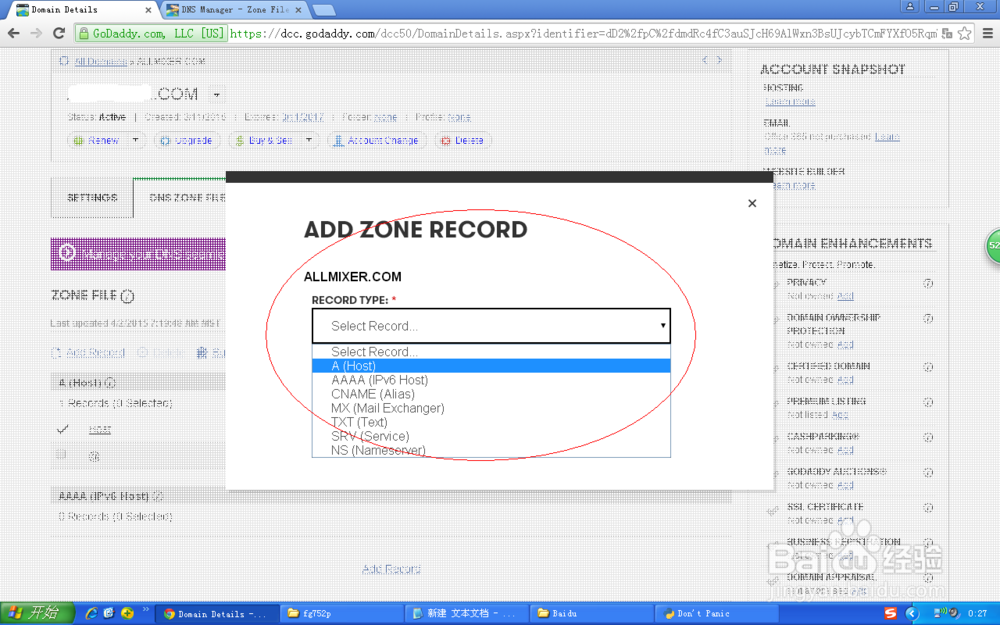1000x625 pixels.
Task: Add Privacy enhancement
Action: (846, 296)
